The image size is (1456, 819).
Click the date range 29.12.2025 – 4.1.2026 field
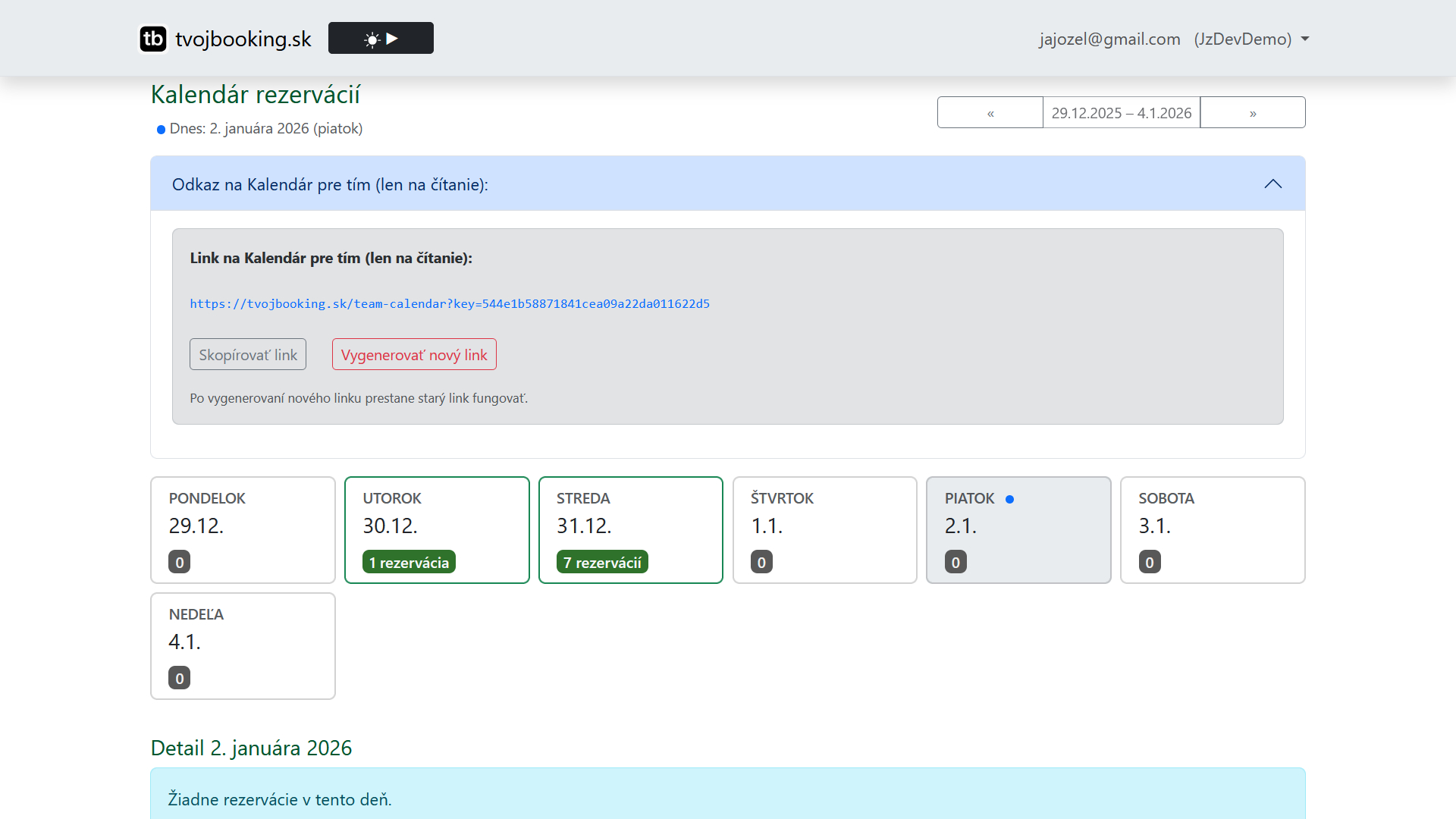(x=1121, y=113)
